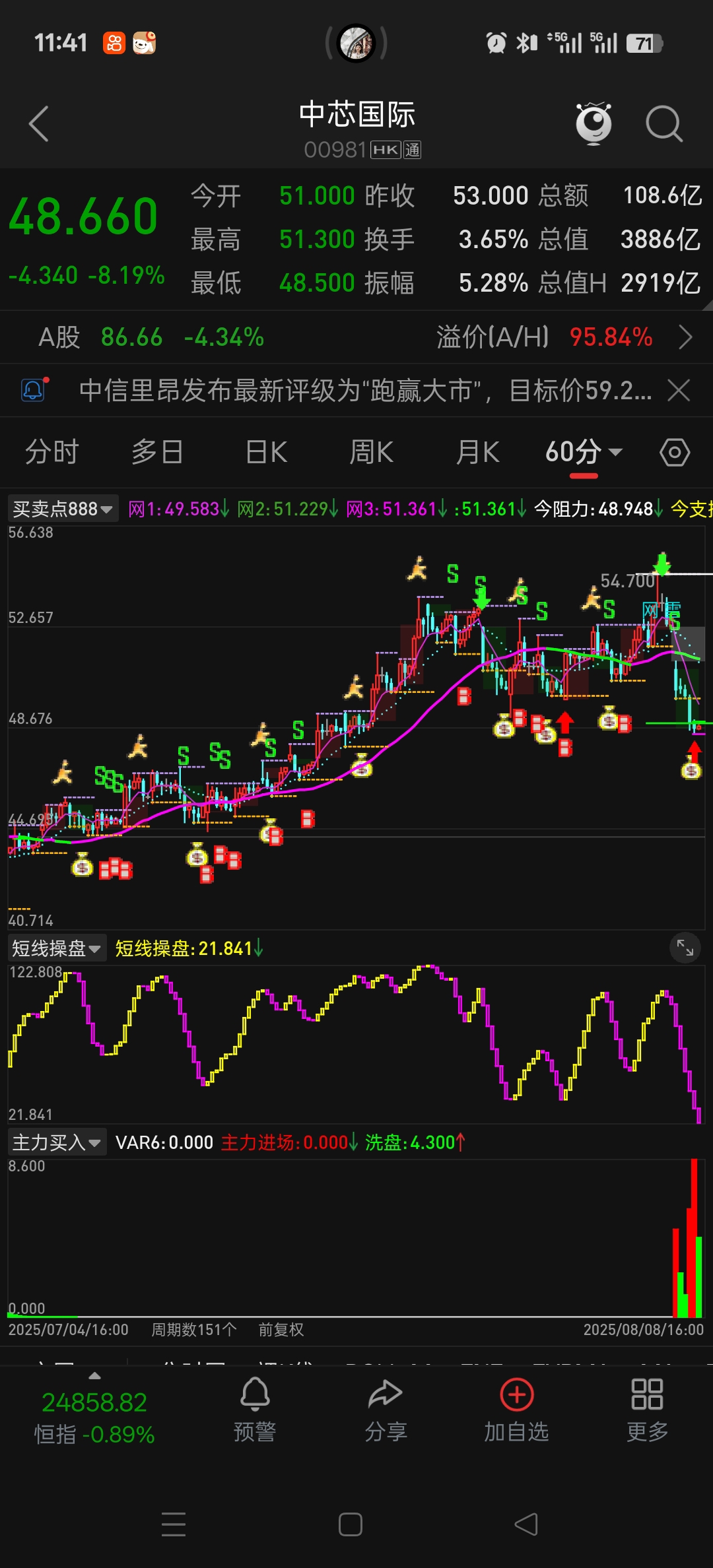Tap 周期数151个 period count

194,1329
